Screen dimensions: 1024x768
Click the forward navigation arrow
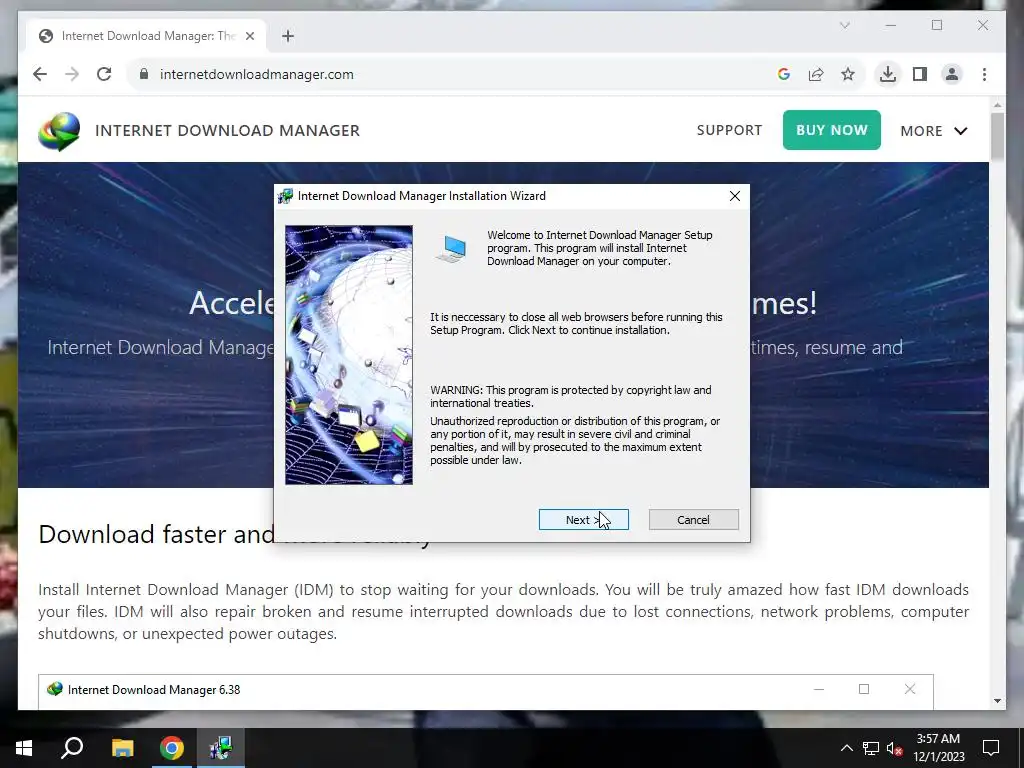pos(72,74)
